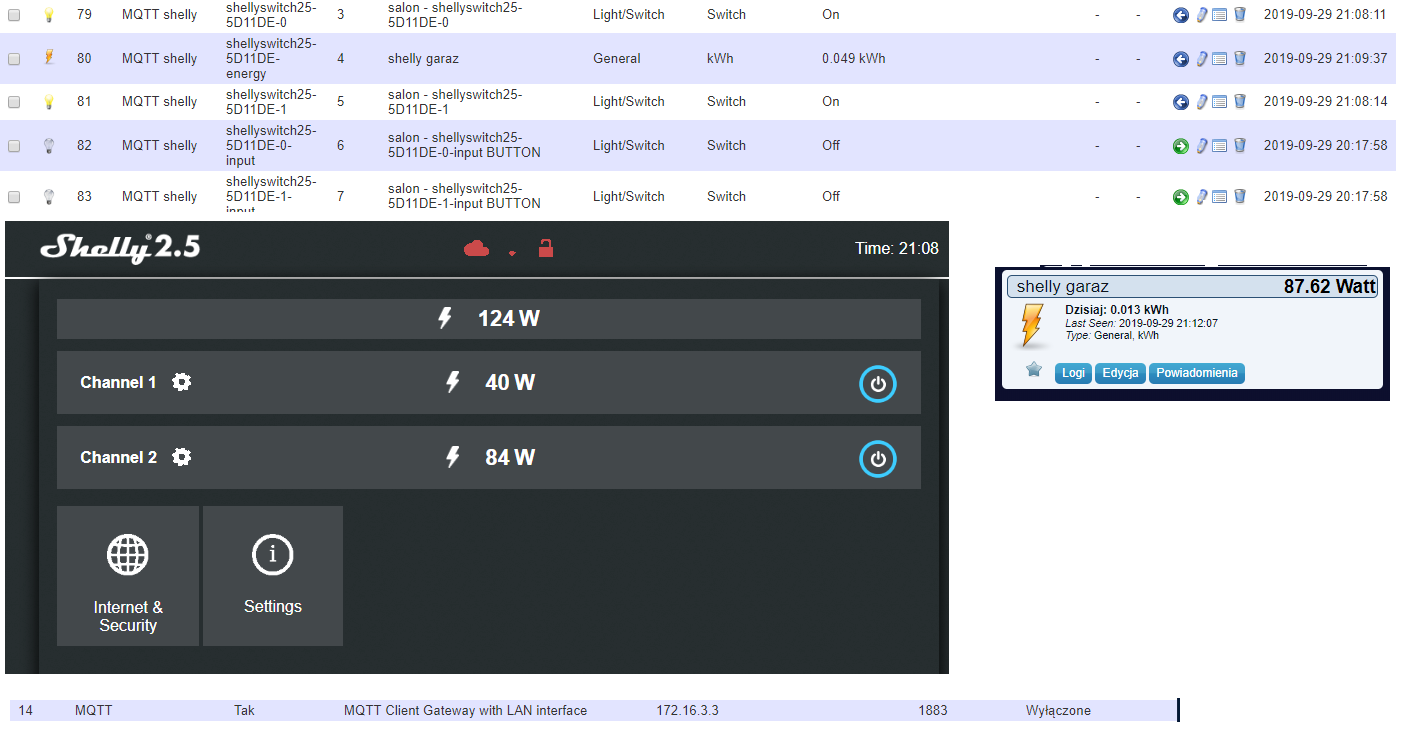Open the Shelly Settings tile
1418x755 pixels.
pyautogui.click(x=273, y=576)
